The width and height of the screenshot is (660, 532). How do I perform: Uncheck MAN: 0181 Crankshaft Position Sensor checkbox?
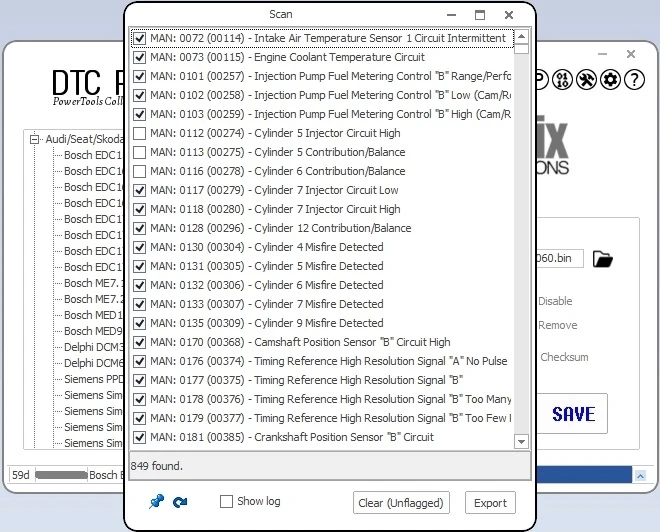tap(139, 437)
